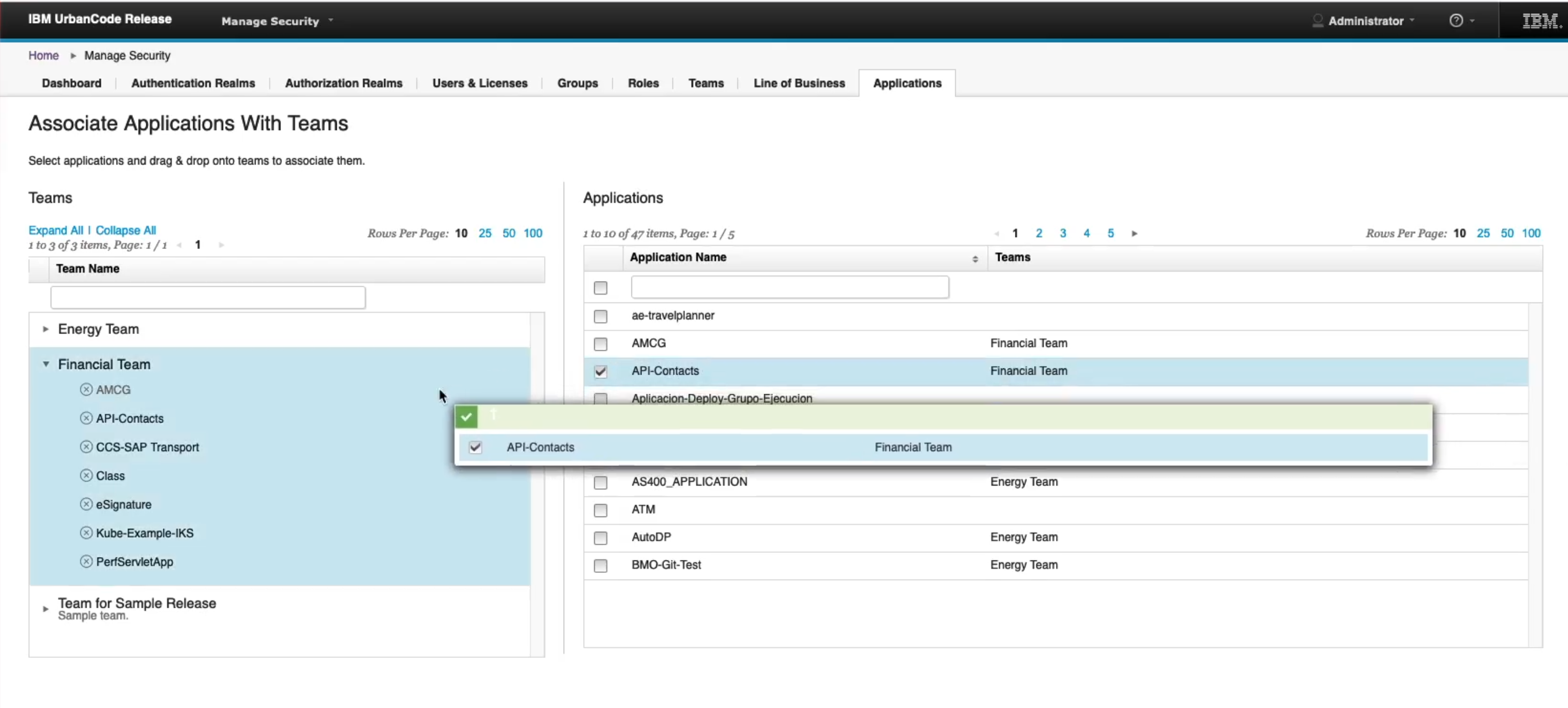Go to next applications page arrow
The height and width of the screenshot is (708, 1568).
tap(1135, 233)
